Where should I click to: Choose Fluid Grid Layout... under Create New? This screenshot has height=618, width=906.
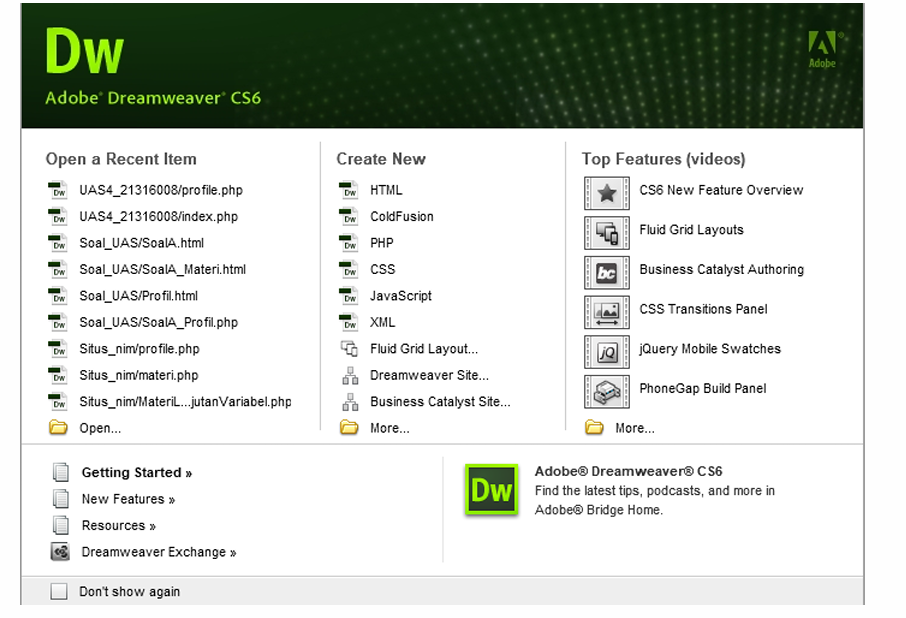pyautogui.click(x=424, y=349)
